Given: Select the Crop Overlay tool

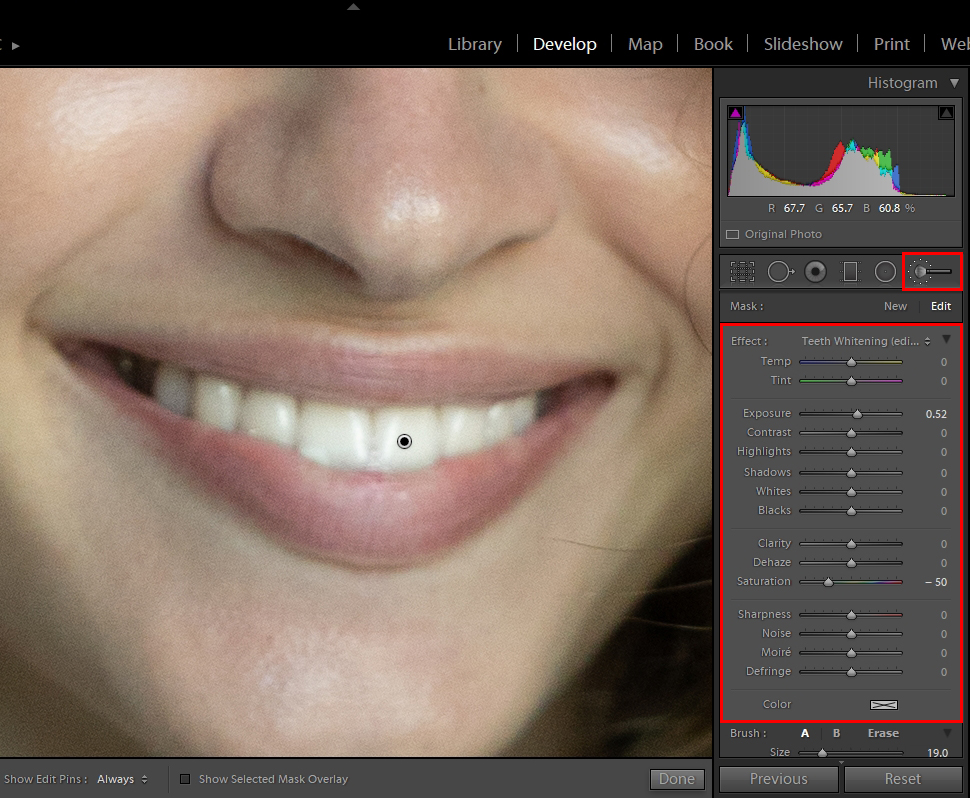Looking at the screenshot, I should [x=740, y=270].
